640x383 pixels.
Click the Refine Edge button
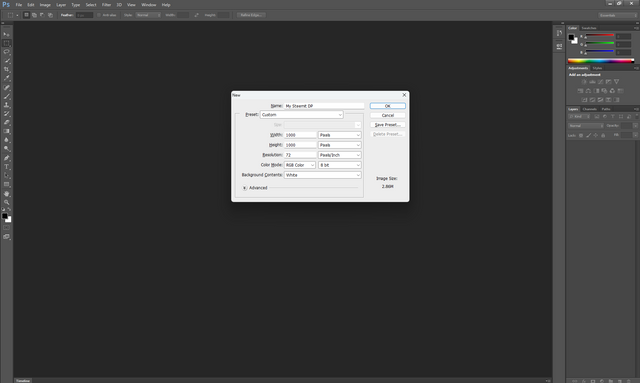click(251, 15)
